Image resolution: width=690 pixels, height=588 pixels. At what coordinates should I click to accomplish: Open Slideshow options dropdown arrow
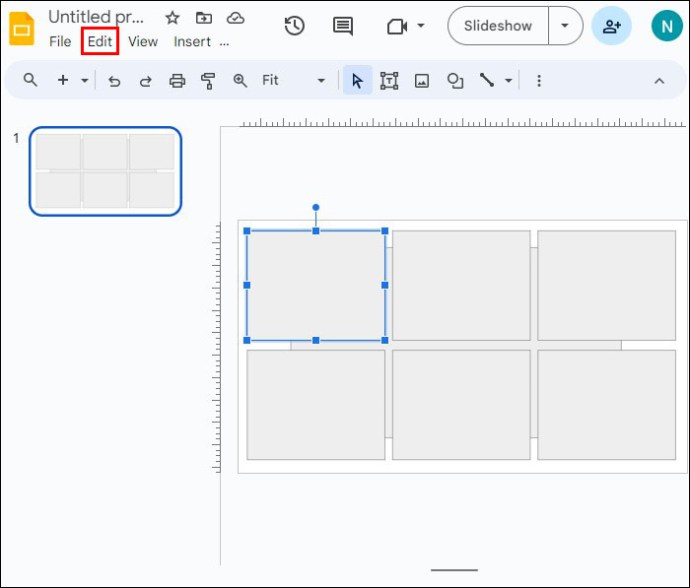pyautogui.click(x=565, y=26)
